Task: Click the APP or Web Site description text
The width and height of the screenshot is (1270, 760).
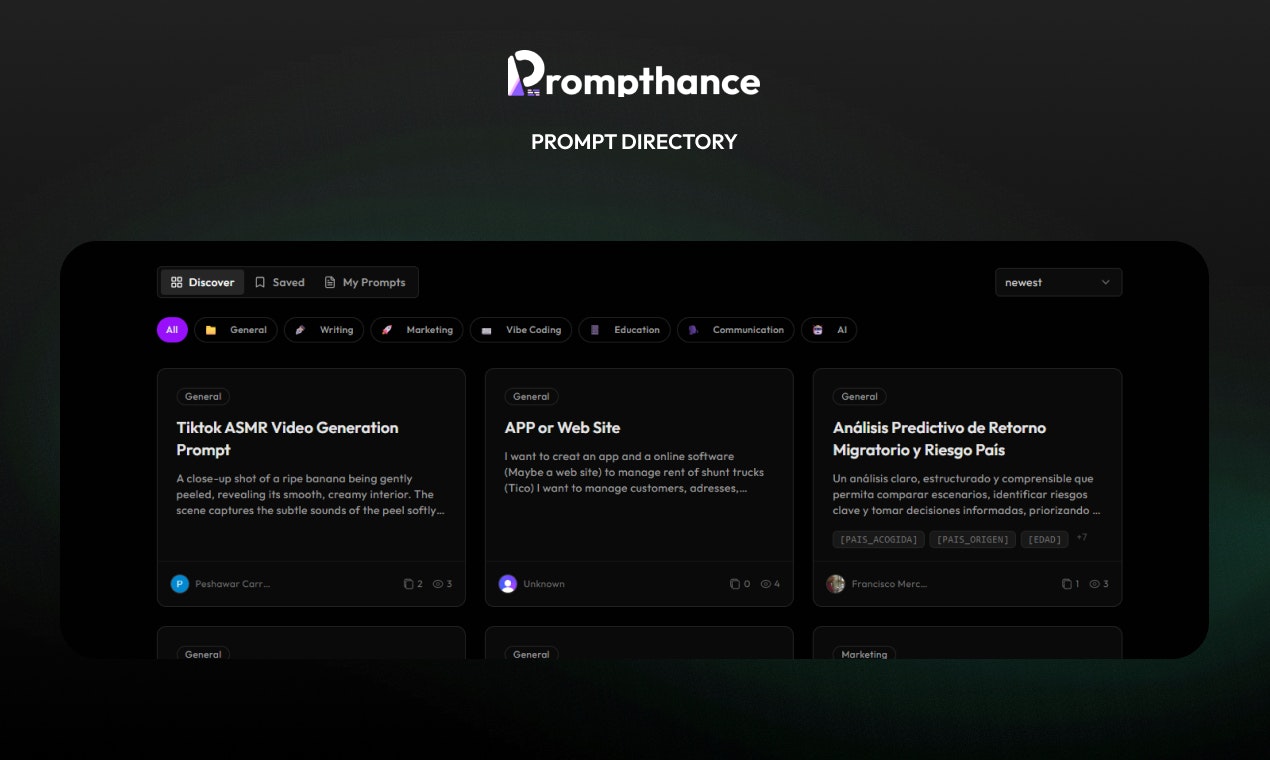Action: (634, 472)
